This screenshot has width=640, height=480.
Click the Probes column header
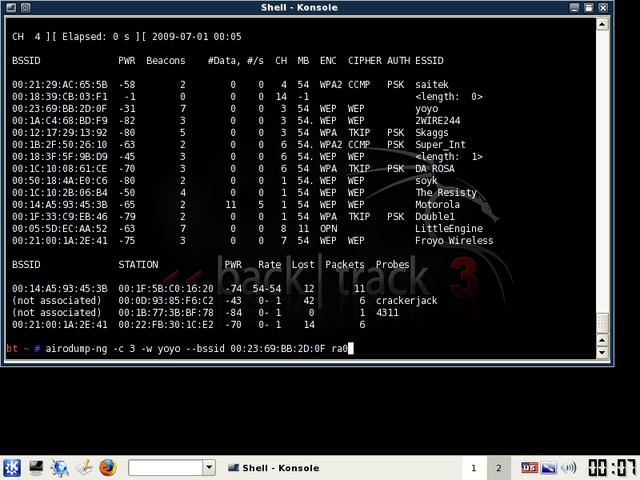392,264
